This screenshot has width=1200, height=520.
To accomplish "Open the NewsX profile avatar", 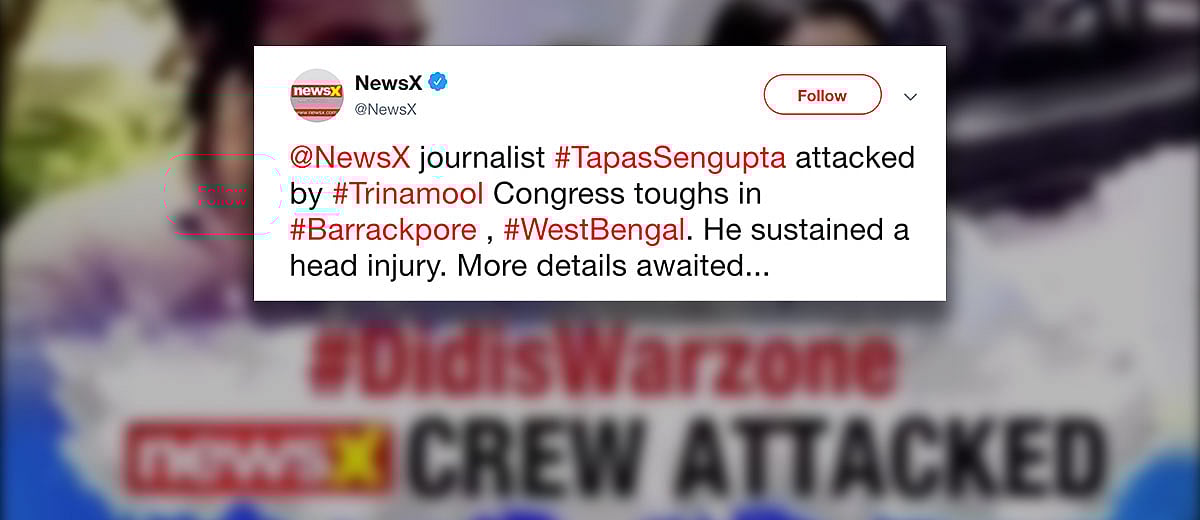I will click(317, 96).
